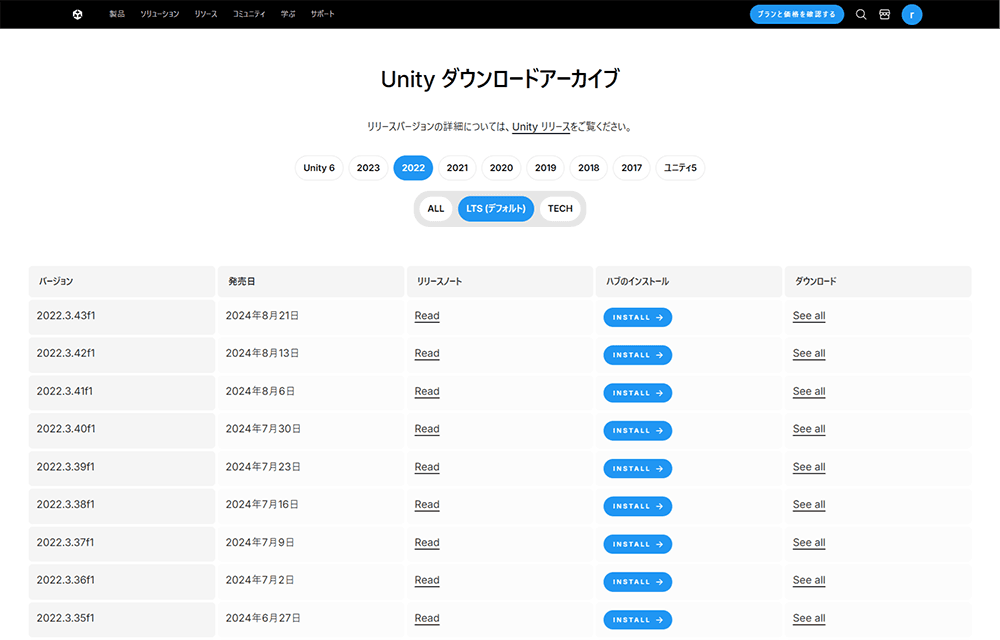The height and width of the screenshot is (640, 1000).
Task: See all downloads for 2022.3.36f1
Action: coord(809,580)
